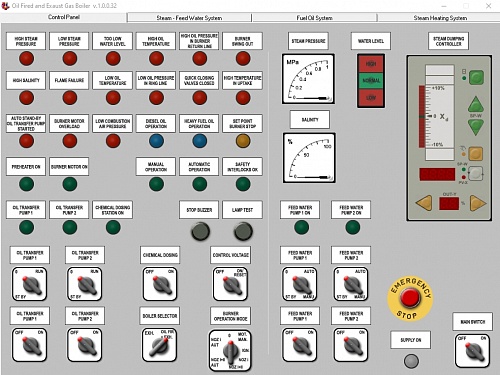Click the yellow left arrow on the controller
Screen dimensions: 500x375
pyautogui.click(x=424, y=203)
